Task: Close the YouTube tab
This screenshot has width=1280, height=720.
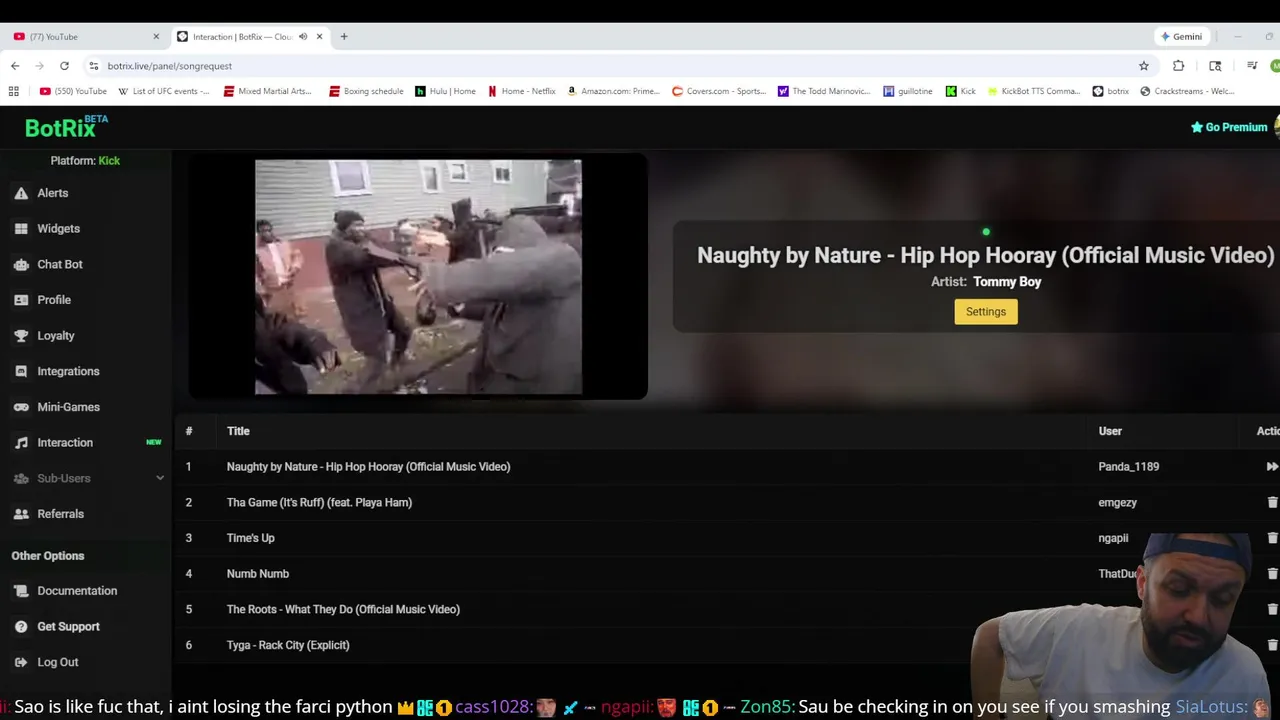Action: 156,37
